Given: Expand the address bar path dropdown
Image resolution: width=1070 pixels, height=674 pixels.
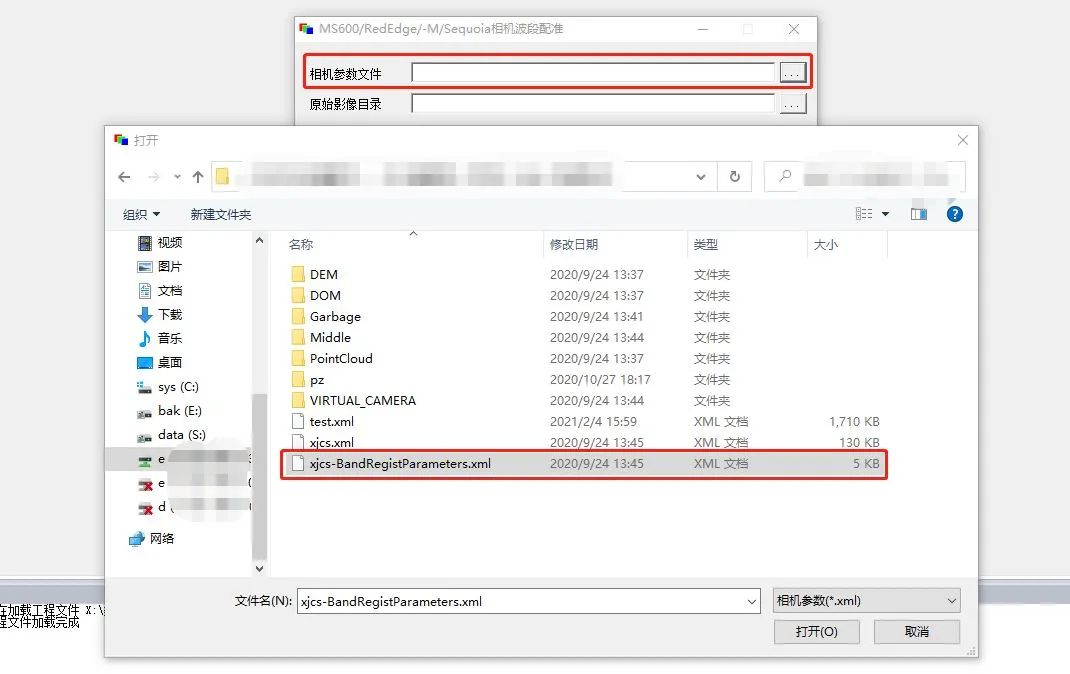Looking at the screenshot, I should 701,177.
